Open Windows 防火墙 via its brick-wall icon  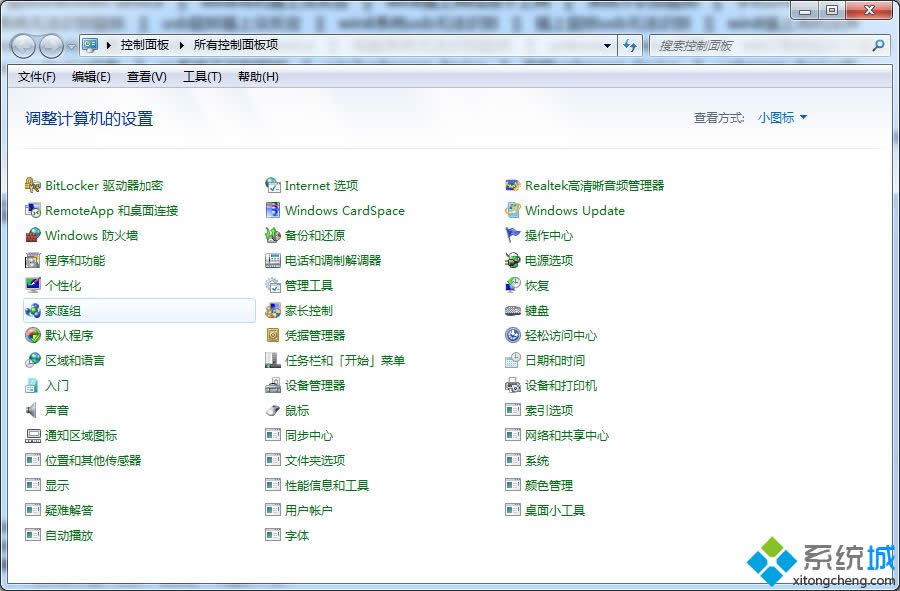point(33,235)
